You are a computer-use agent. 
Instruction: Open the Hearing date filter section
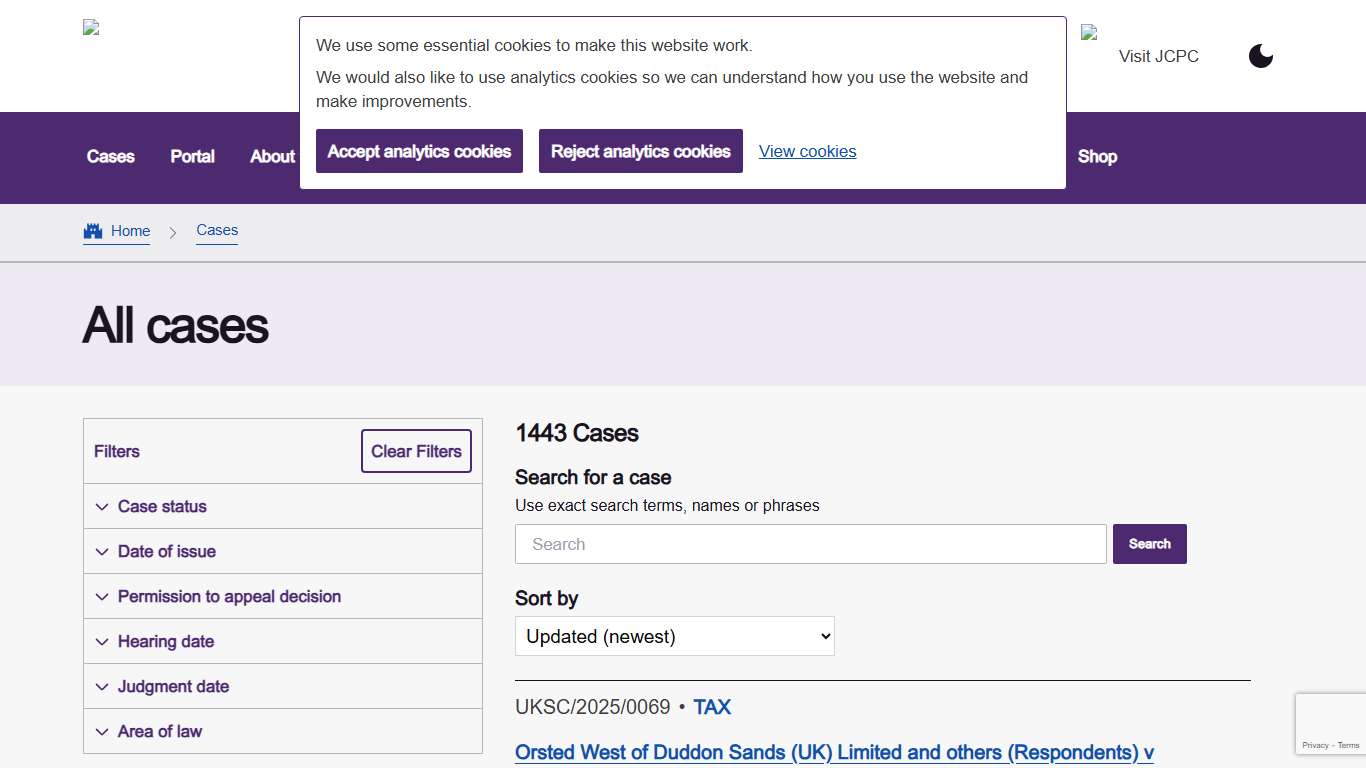point(102,641)
